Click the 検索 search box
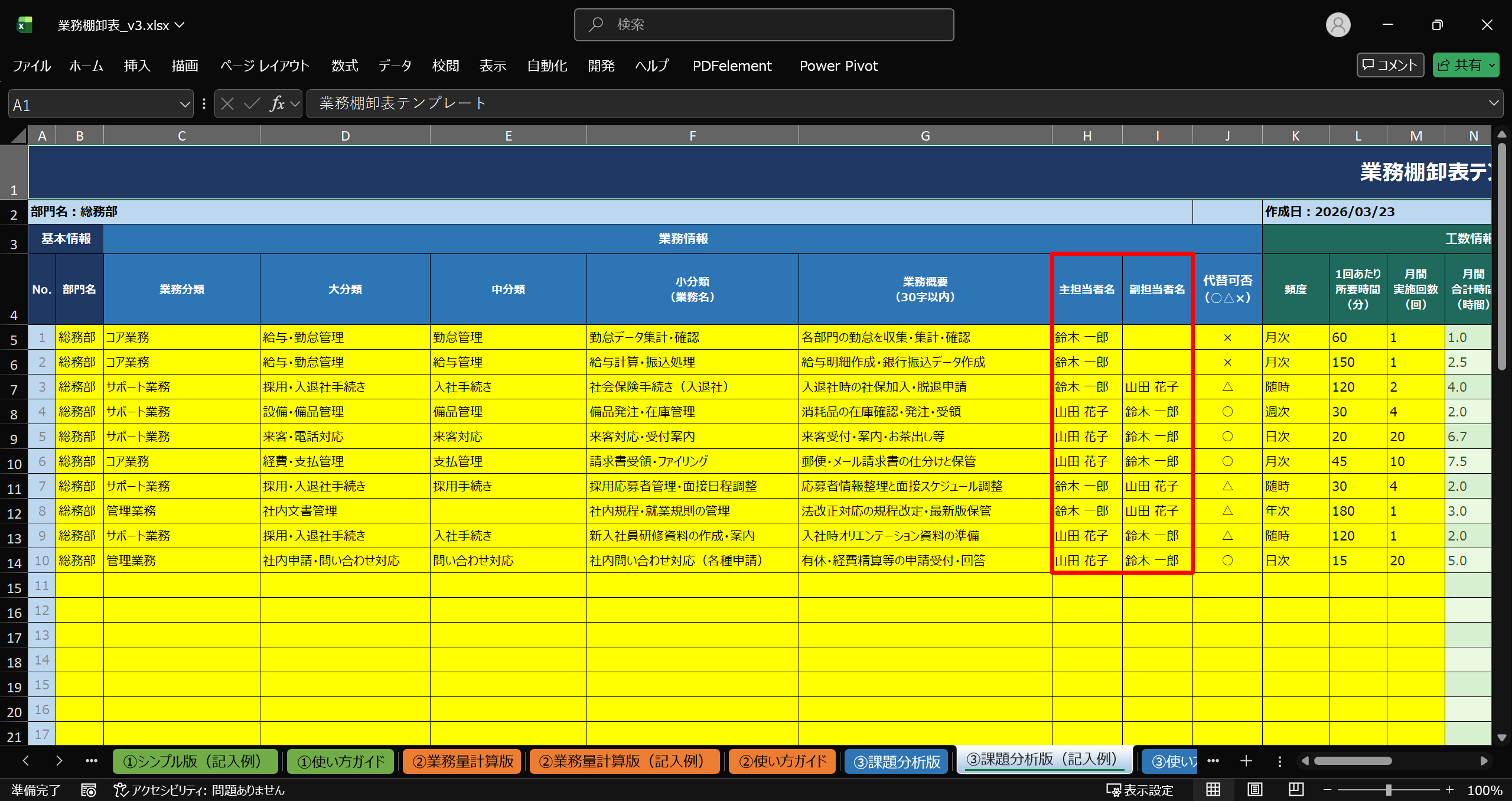The image size is (1512, 801). pos(764,25)
